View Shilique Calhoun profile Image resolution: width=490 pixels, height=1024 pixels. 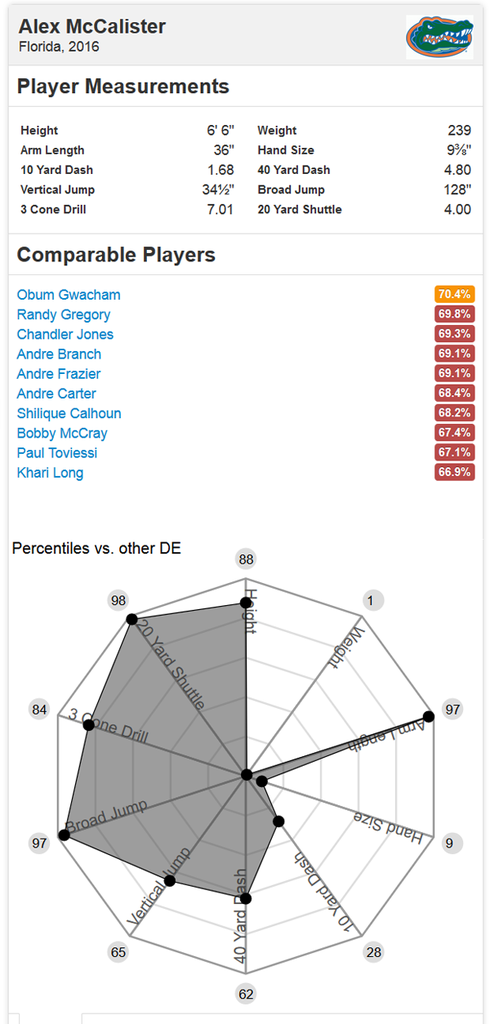coord(69,413)
